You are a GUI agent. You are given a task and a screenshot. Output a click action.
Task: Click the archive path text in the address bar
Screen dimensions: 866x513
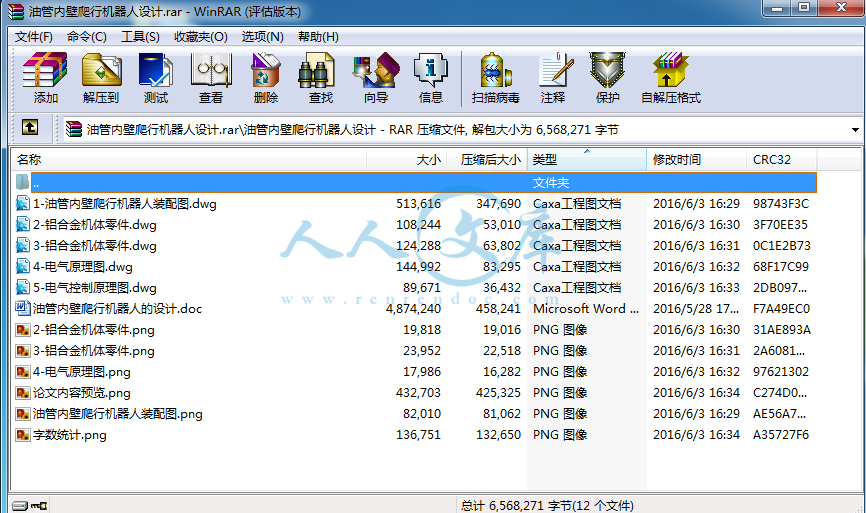[x=352, y=130]
